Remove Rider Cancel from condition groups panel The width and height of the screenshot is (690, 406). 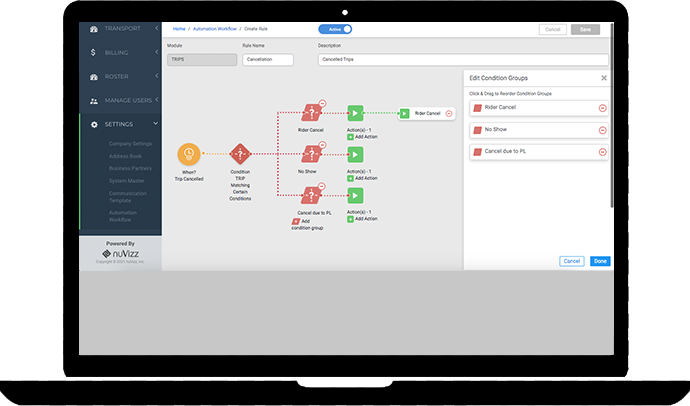[602, 108]
